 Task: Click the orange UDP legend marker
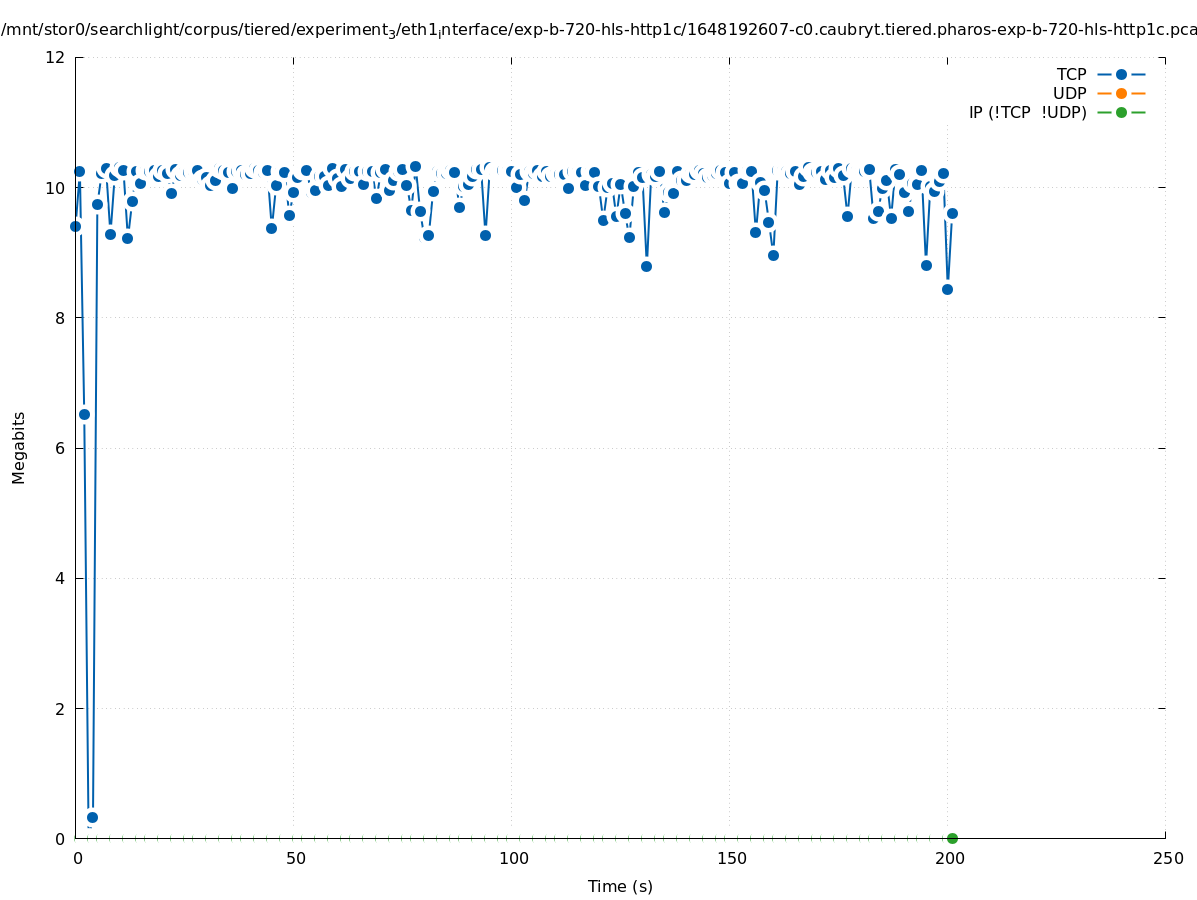point(1121,93)
